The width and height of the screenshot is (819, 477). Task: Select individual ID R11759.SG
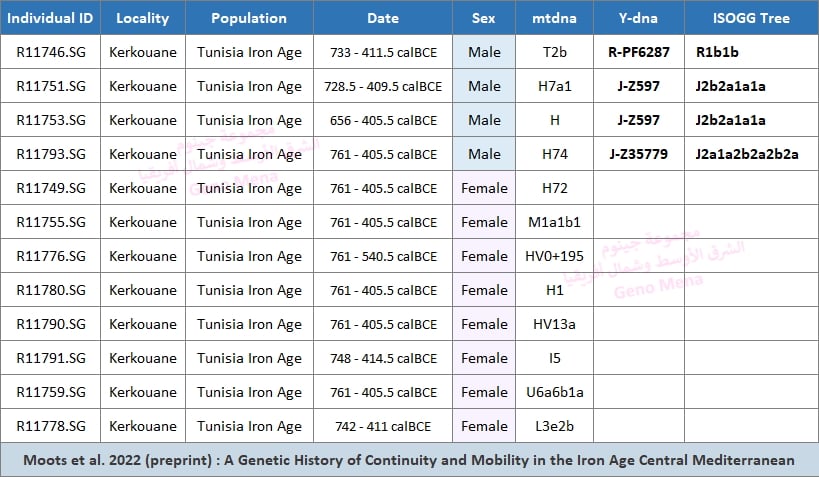click(51, 392)
